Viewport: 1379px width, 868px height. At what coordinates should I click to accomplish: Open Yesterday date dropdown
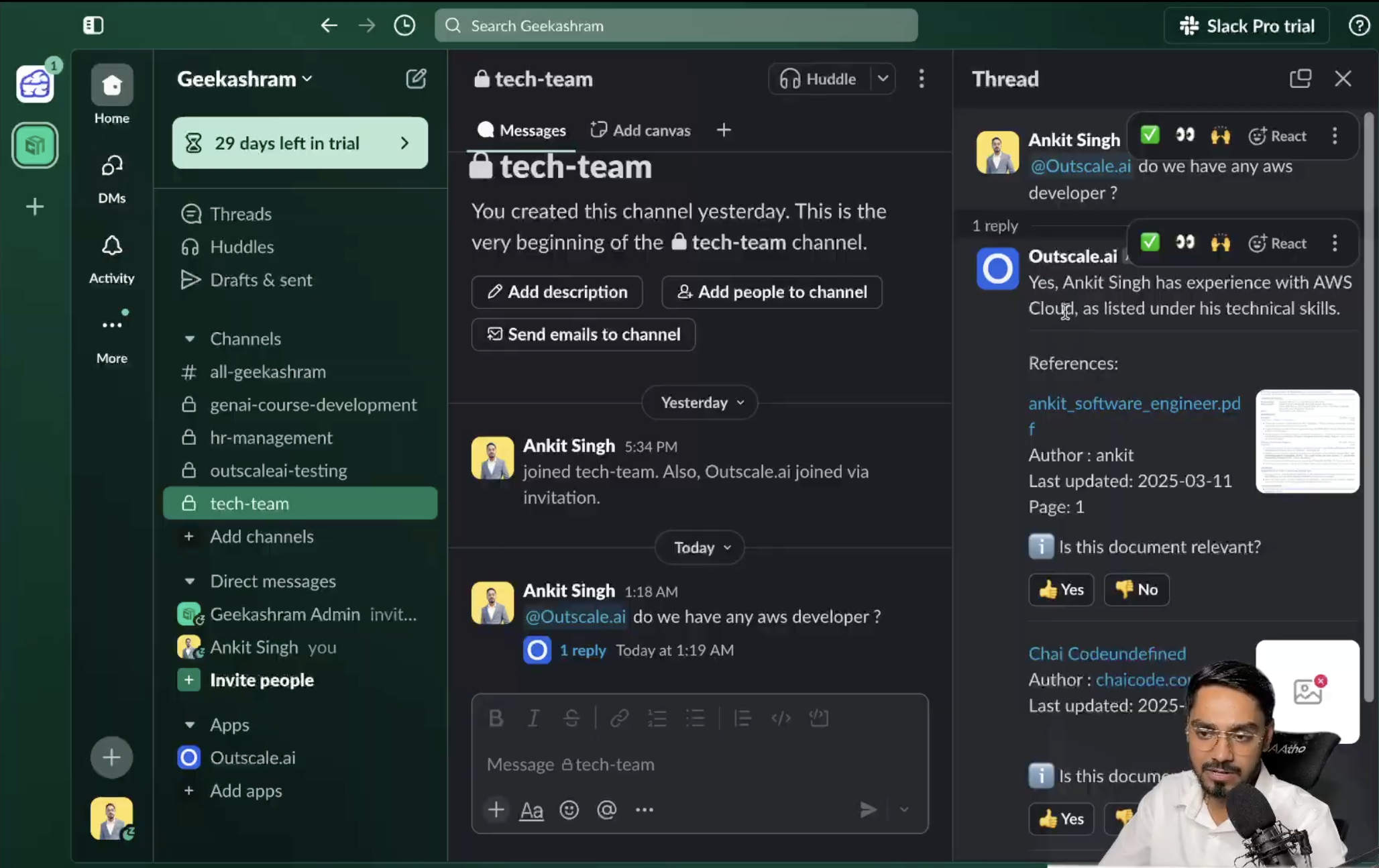coord(700,402)
